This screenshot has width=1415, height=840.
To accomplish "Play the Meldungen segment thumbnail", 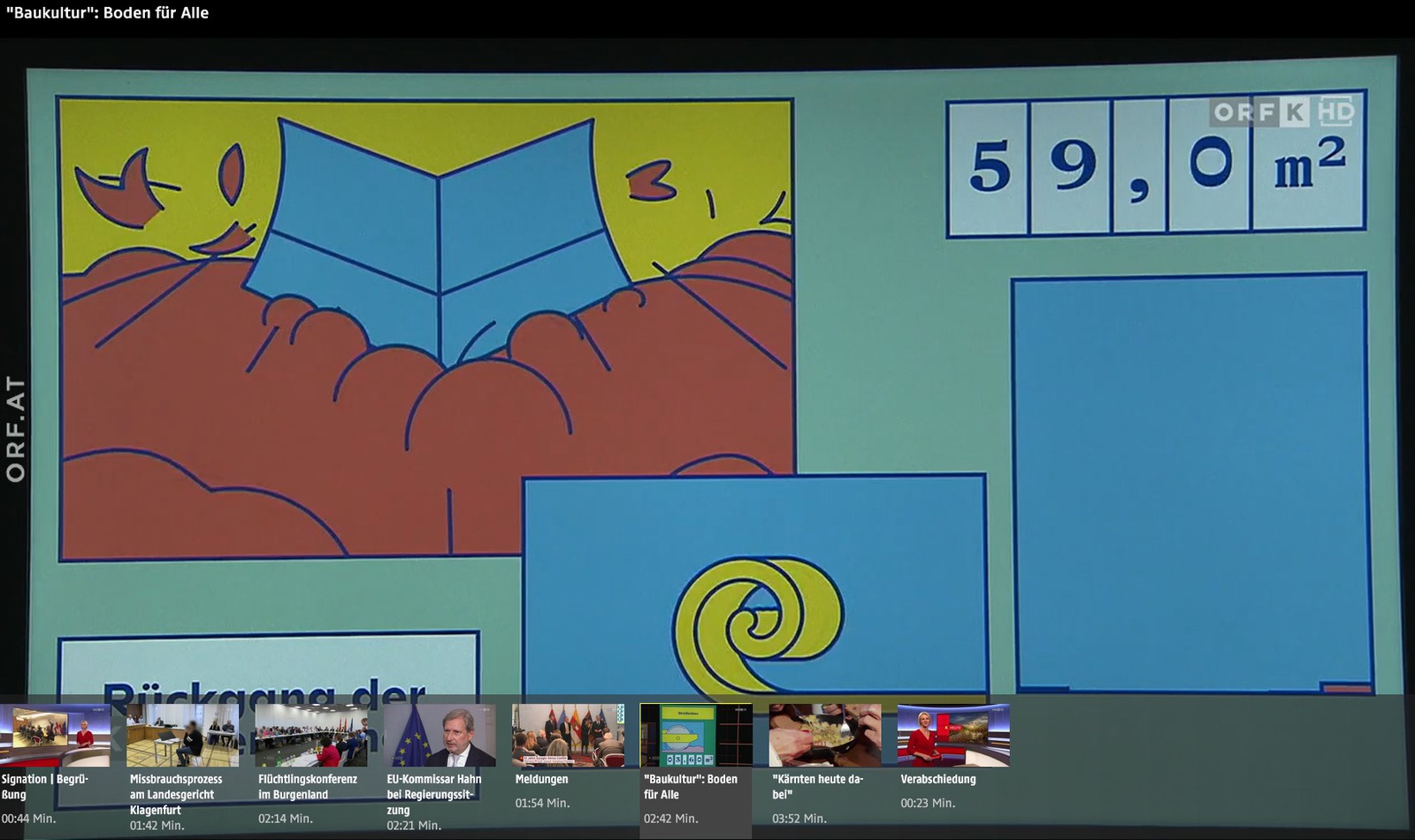I will 568,735.
